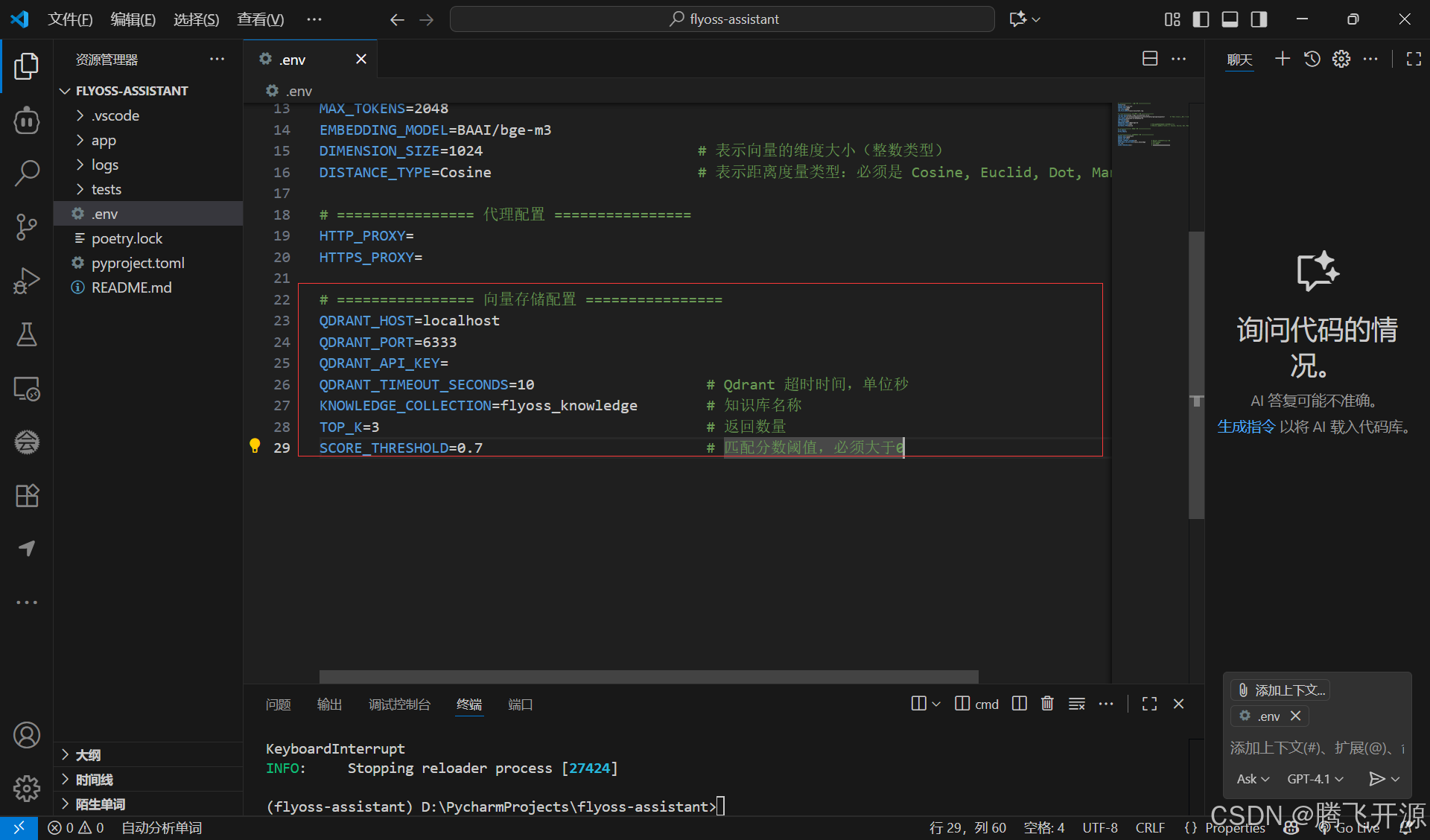Open the Extensions view
The image size is (1430, 840).
click(27, 495)
